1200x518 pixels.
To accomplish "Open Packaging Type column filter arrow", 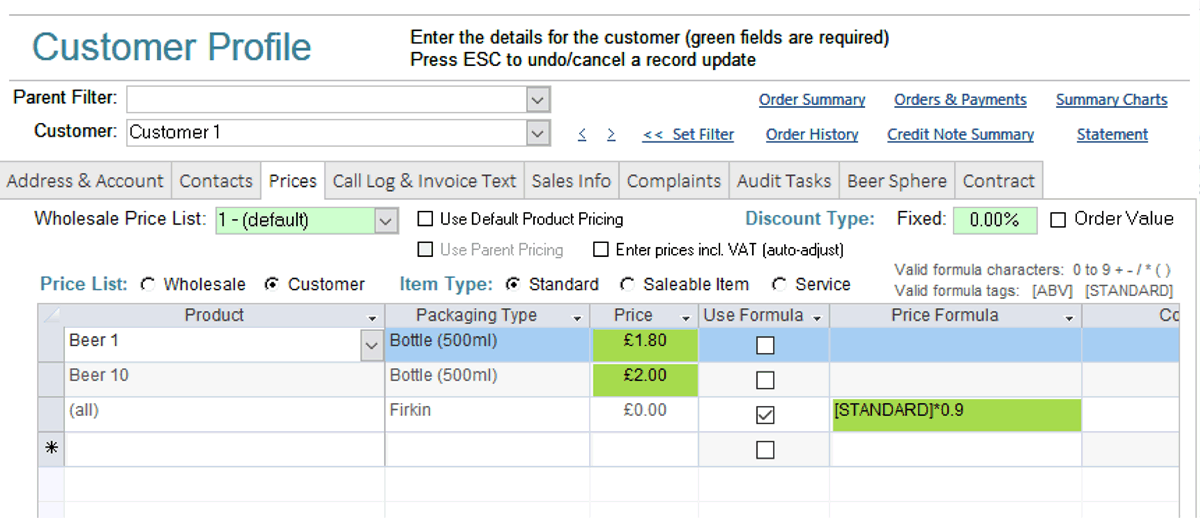I will point(578,316).
